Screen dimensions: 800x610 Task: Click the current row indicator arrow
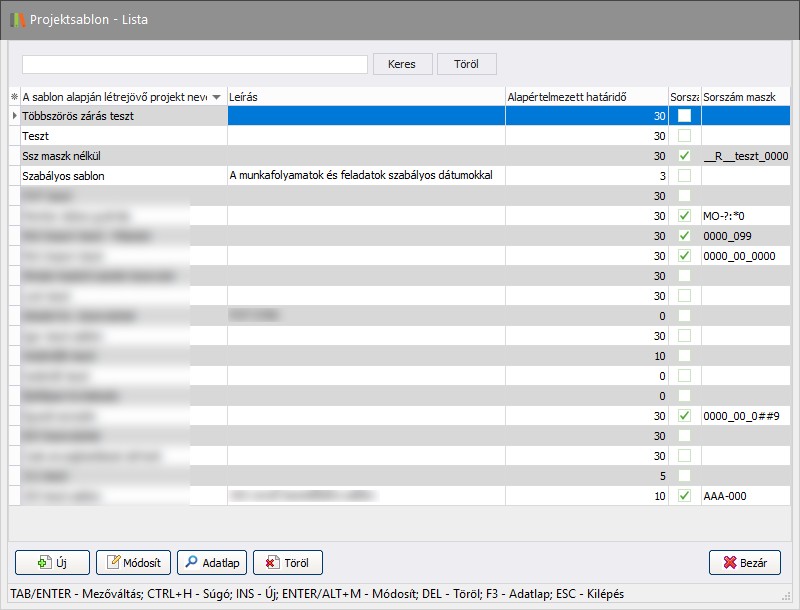pyautogui.click(x=14, y=116)
